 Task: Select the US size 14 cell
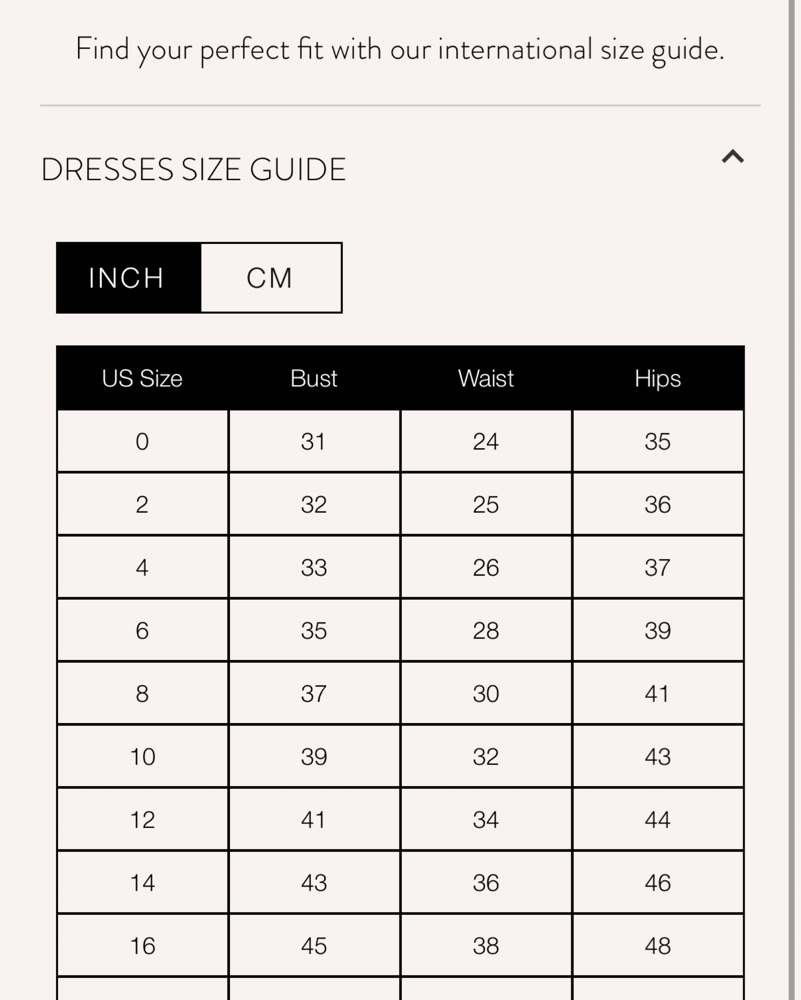click(x=142, y=883)
